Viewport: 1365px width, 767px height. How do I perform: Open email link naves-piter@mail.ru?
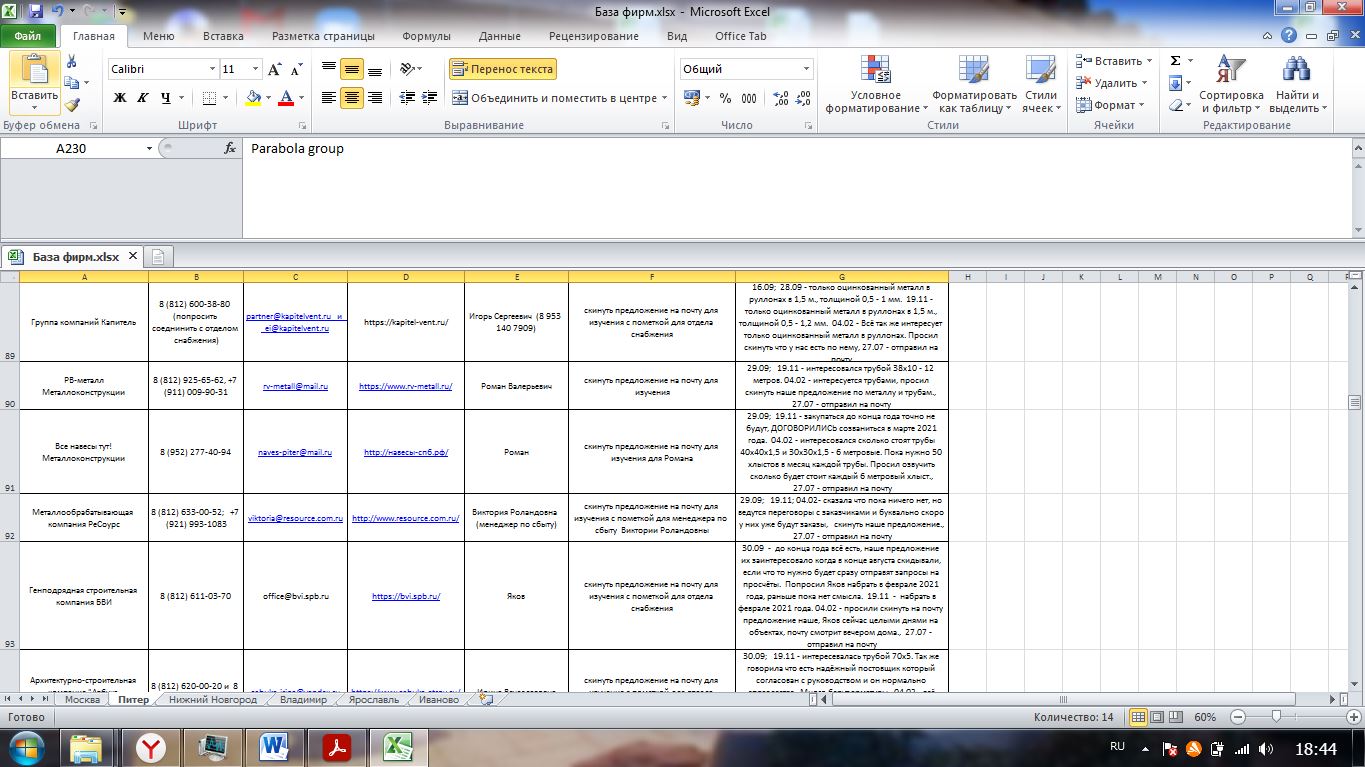click(x=295, y=452)
